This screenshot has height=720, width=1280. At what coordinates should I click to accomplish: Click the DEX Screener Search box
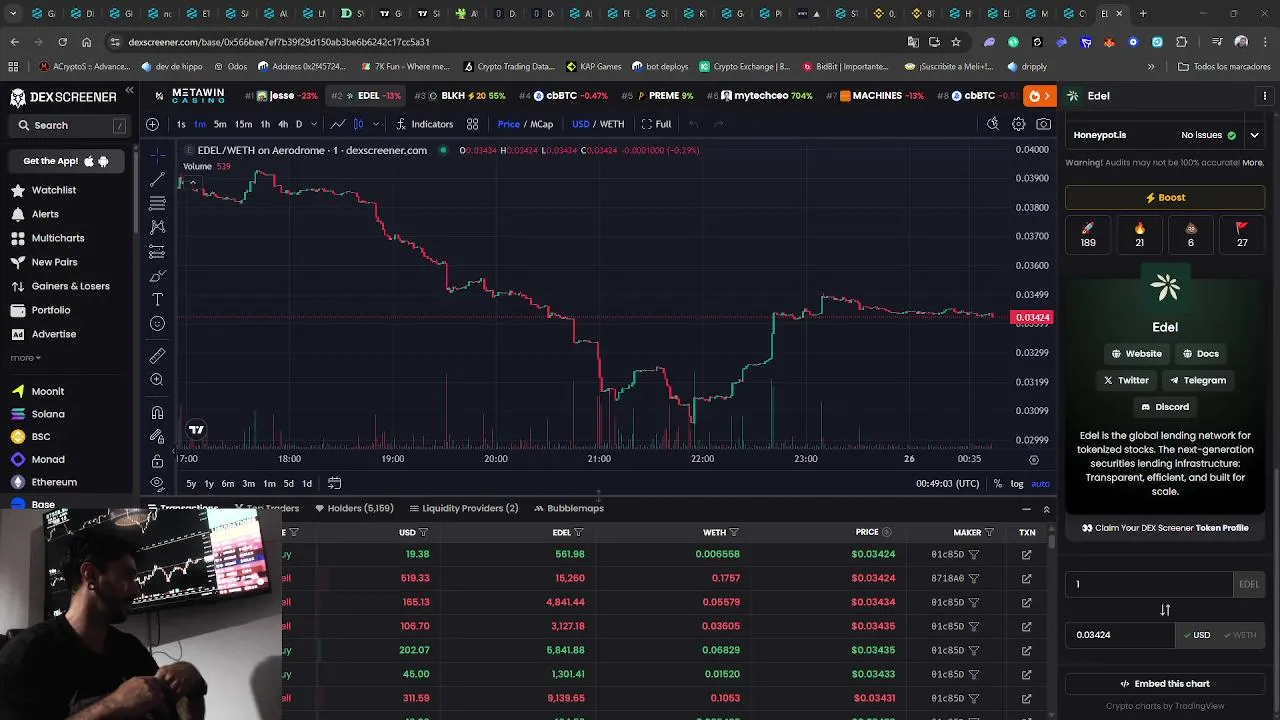69,125
